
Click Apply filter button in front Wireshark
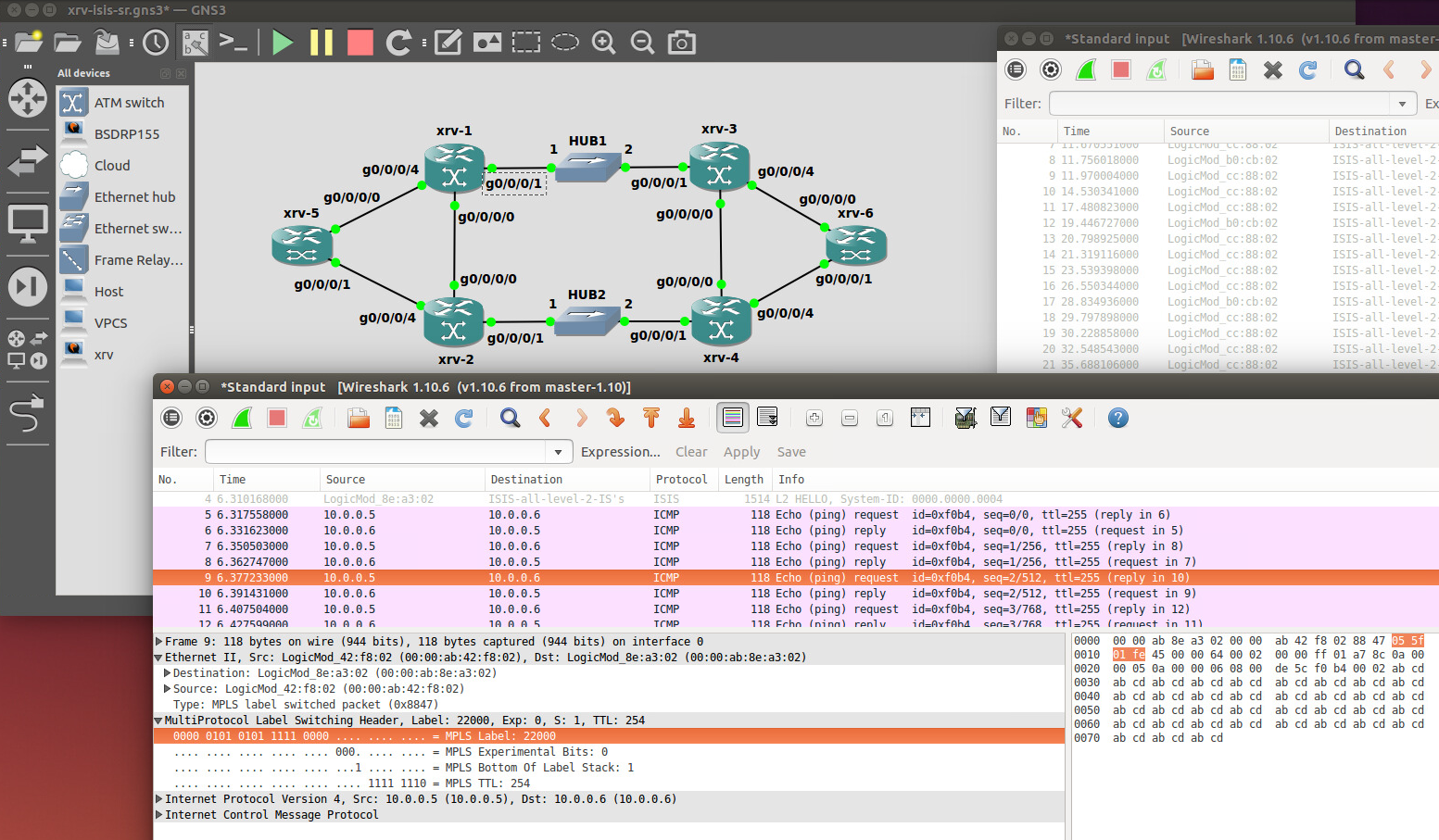[x=742, y=452]
